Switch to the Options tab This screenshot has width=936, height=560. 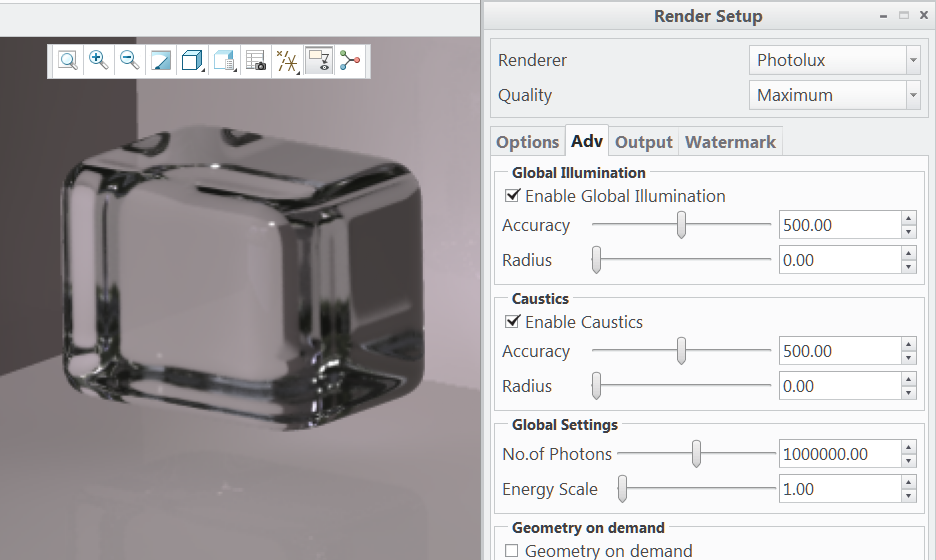point(527,142)
